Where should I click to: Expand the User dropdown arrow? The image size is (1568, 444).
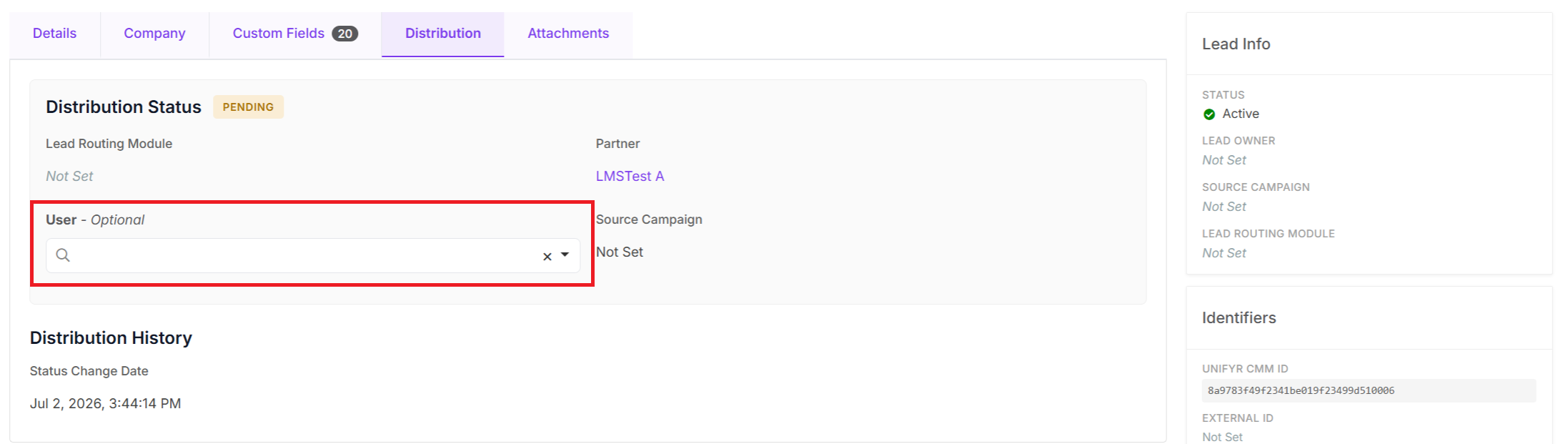pos(565,255)
